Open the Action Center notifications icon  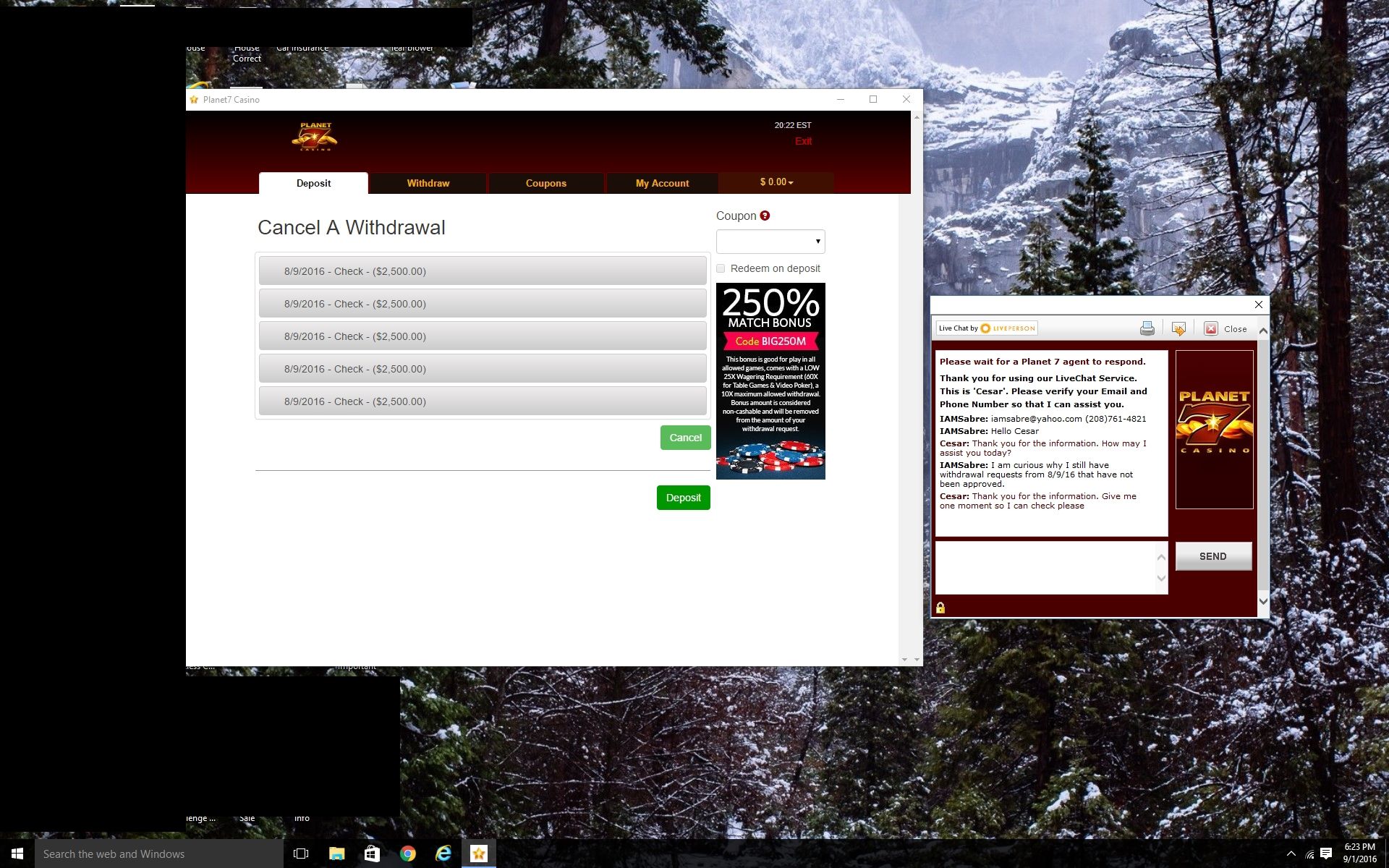(x=1326, y=854)
